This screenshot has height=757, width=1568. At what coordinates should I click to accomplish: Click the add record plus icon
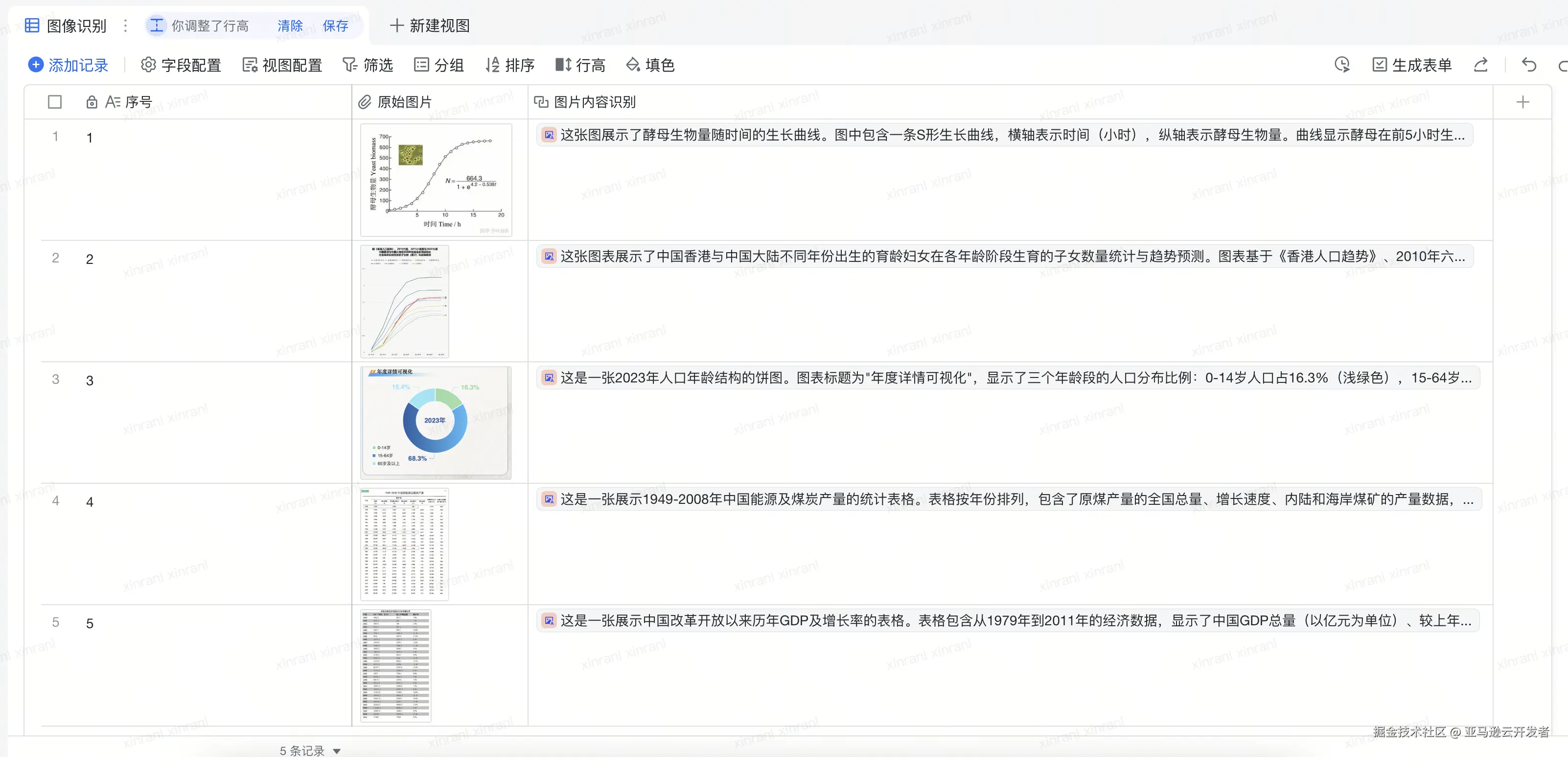coord(36,65)
